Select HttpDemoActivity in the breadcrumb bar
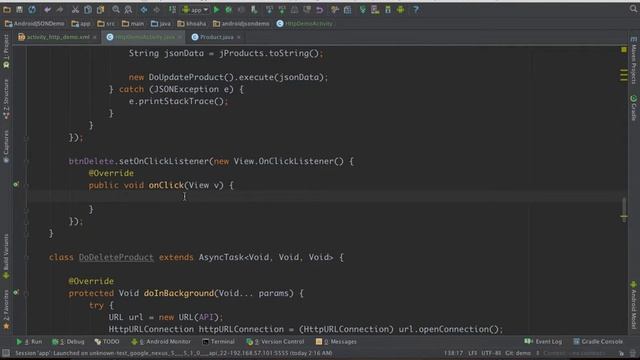 [x=304, y=24]
